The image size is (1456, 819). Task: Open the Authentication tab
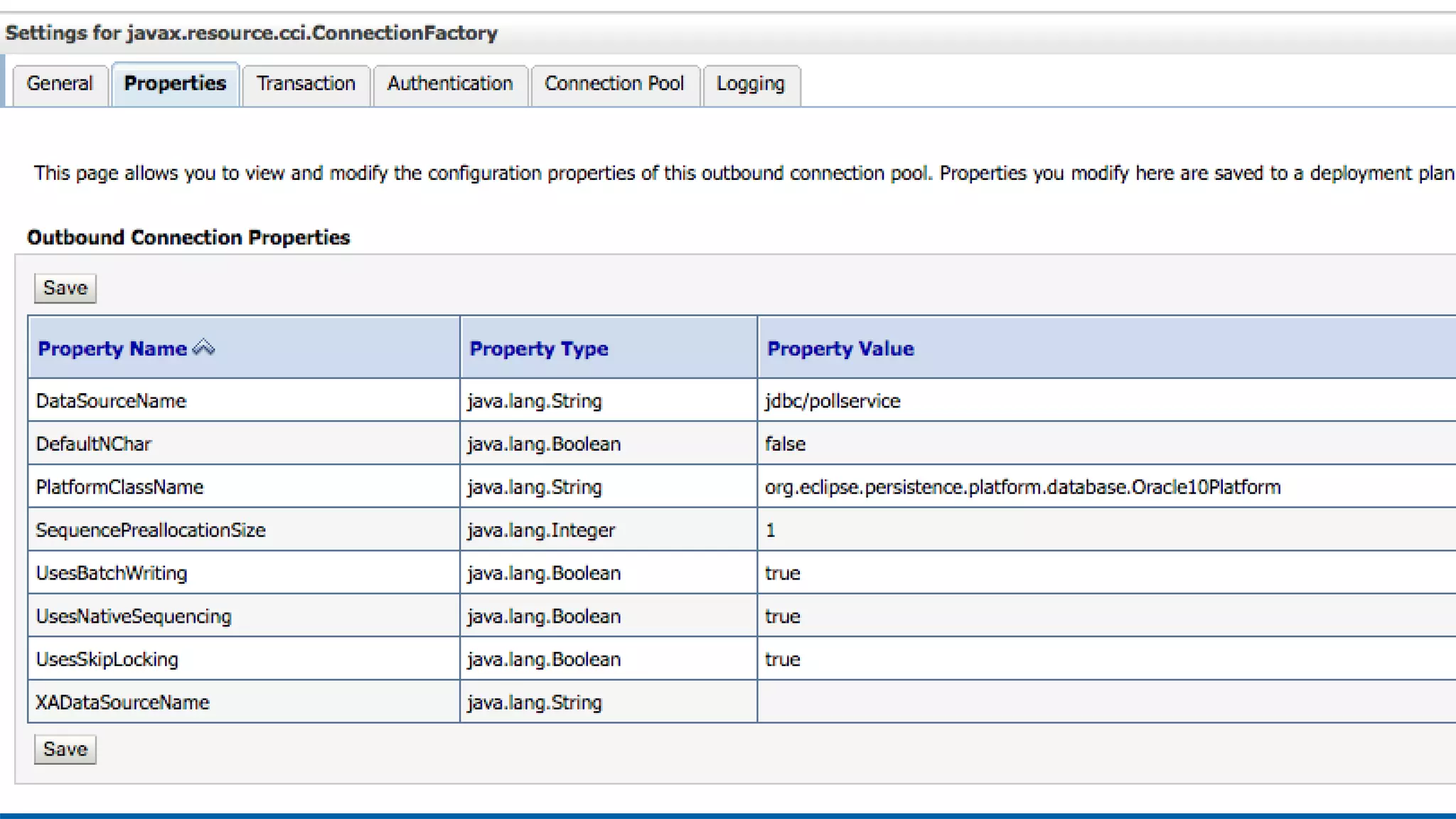pos(450,84)
